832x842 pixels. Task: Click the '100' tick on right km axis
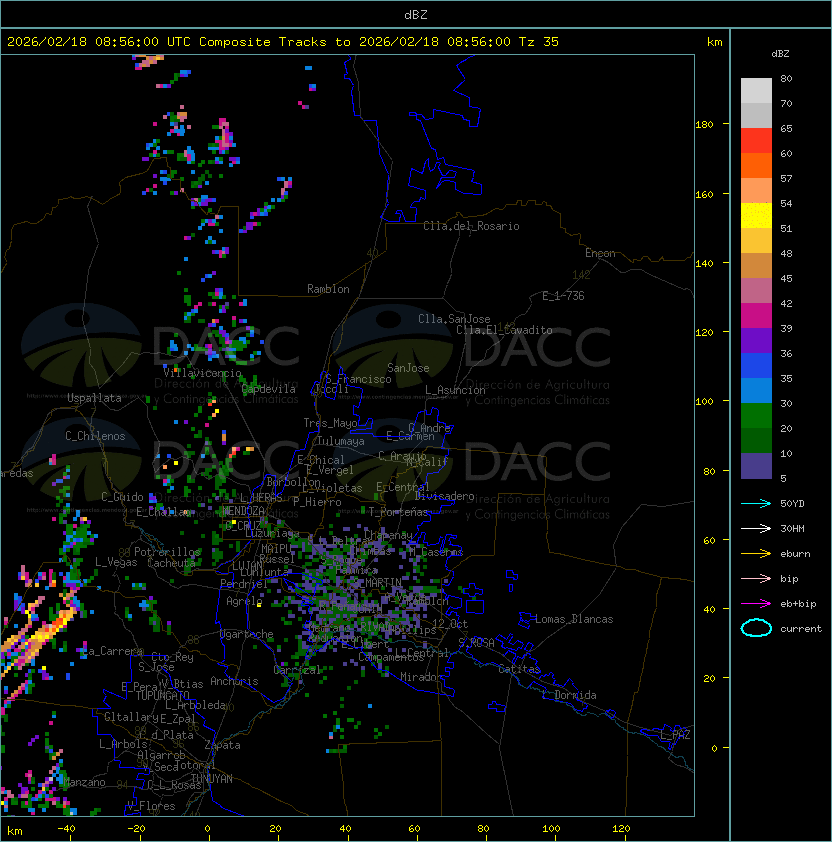[704, 402]
